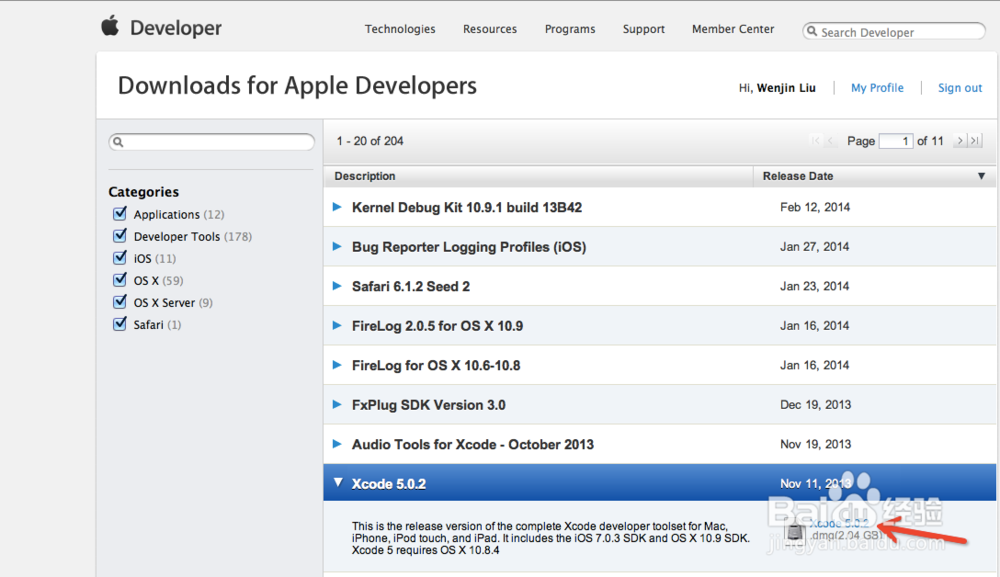Click 'FxPlug SDK Version 3.0' title
The height and width of the screenshot is (577, 1000).
click(429, 405)
